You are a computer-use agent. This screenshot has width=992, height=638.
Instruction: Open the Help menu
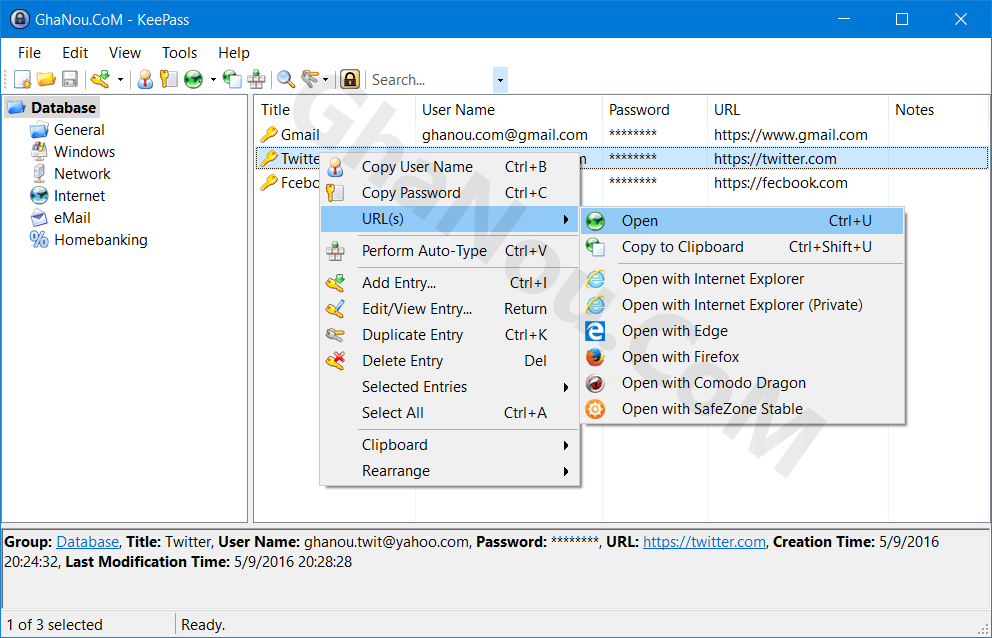[233, 53]
